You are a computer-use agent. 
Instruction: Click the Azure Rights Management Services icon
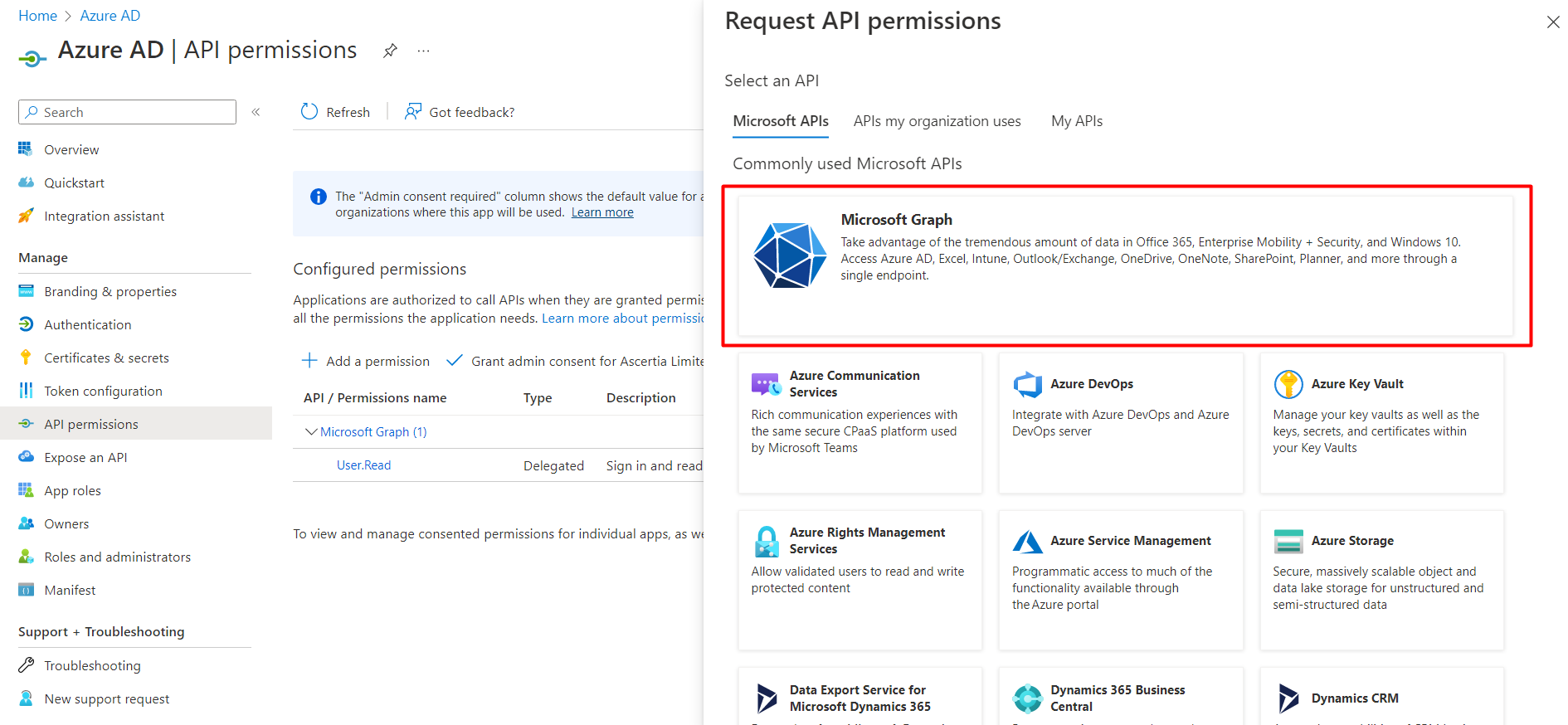767,541
